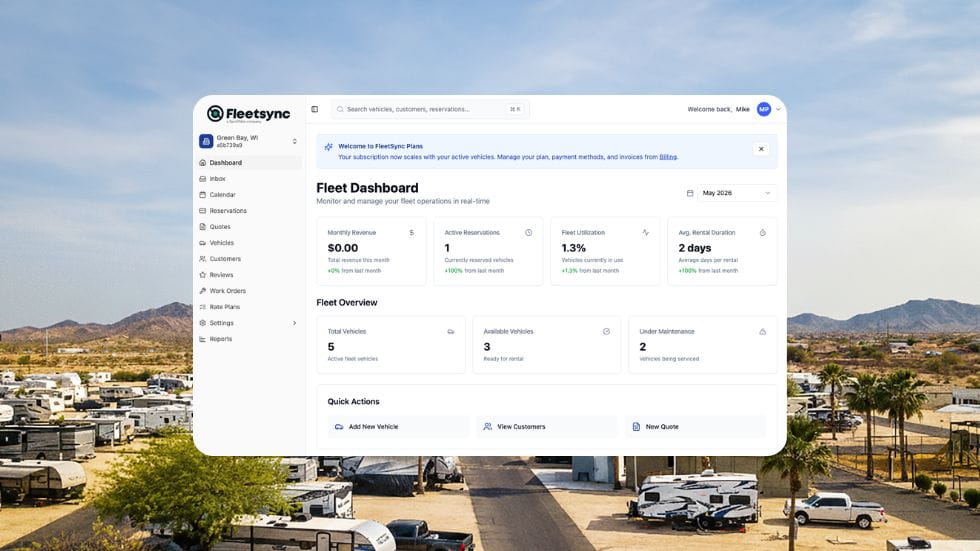The width and height of the screenshot is (980, 551).
Task: Click the Rate Plans sidebar icon
Action: click(202, 307)
